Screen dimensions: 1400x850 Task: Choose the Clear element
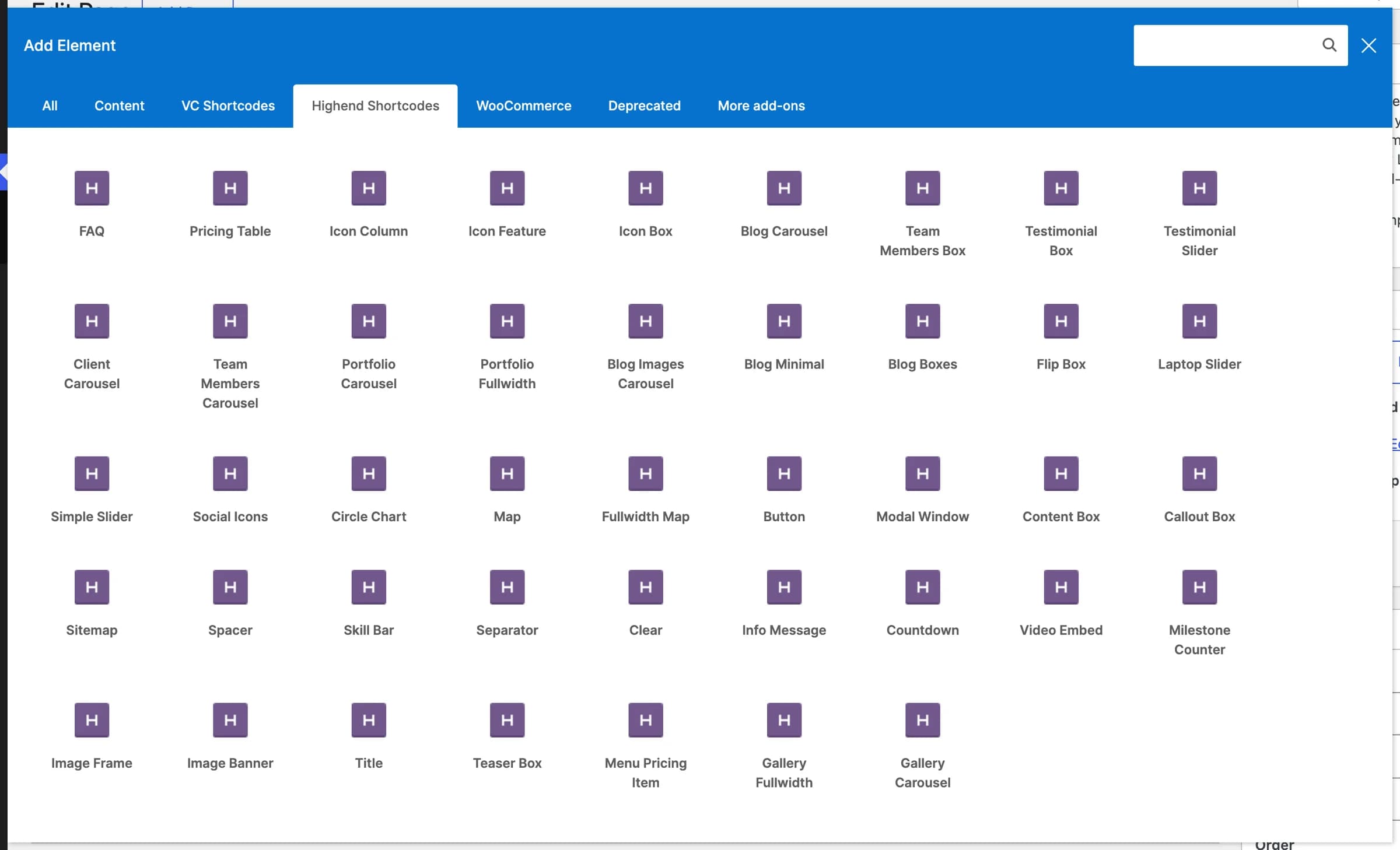[x=646, y=603]
